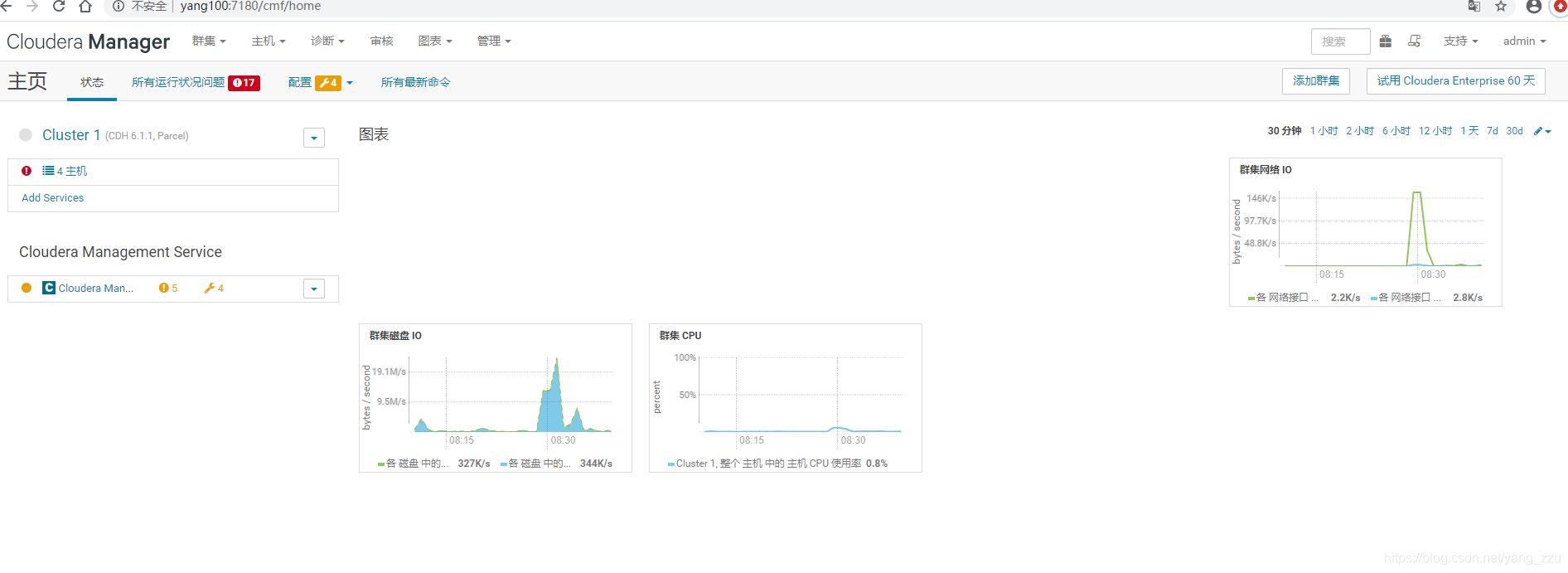
Task: Click the grey Cluster 1 status circle
Action: [x=26, y=134]
